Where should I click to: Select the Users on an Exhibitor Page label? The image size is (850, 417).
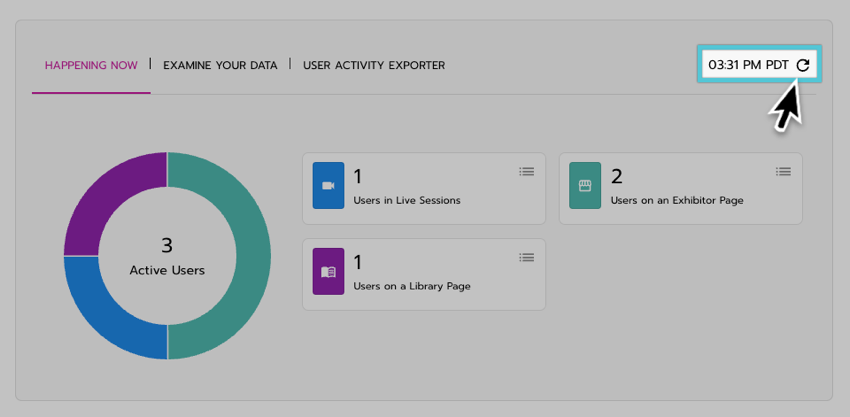(x=677, y=200)
